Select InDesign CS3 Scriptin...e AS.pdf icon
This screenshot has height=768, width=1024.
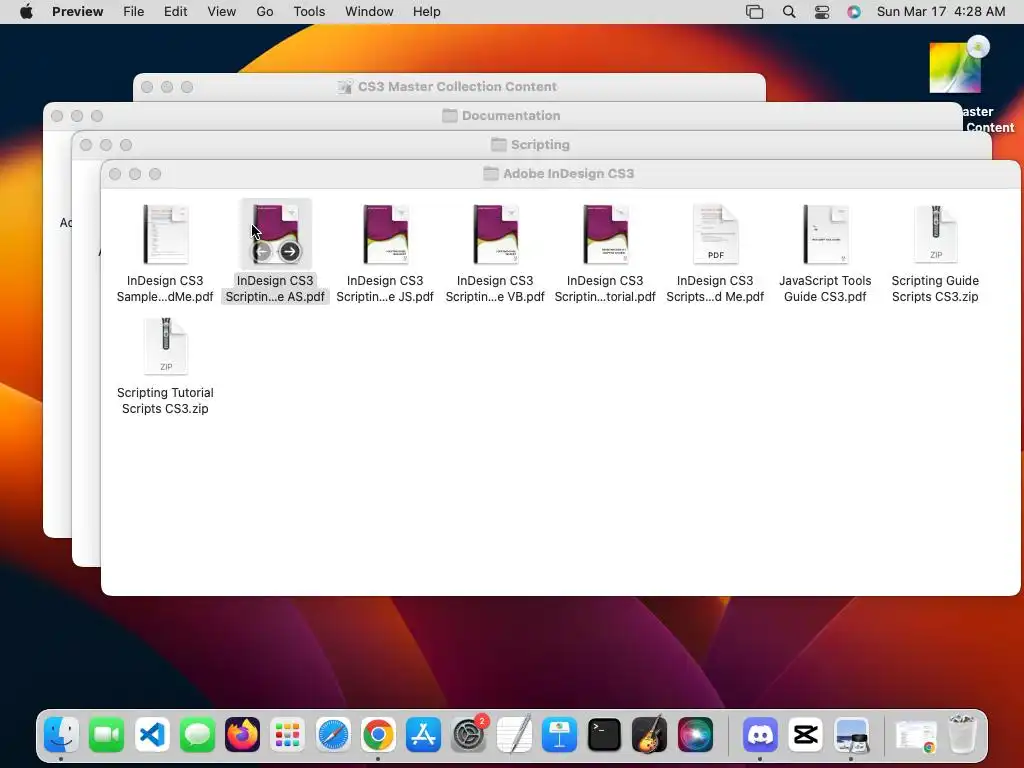276,234
